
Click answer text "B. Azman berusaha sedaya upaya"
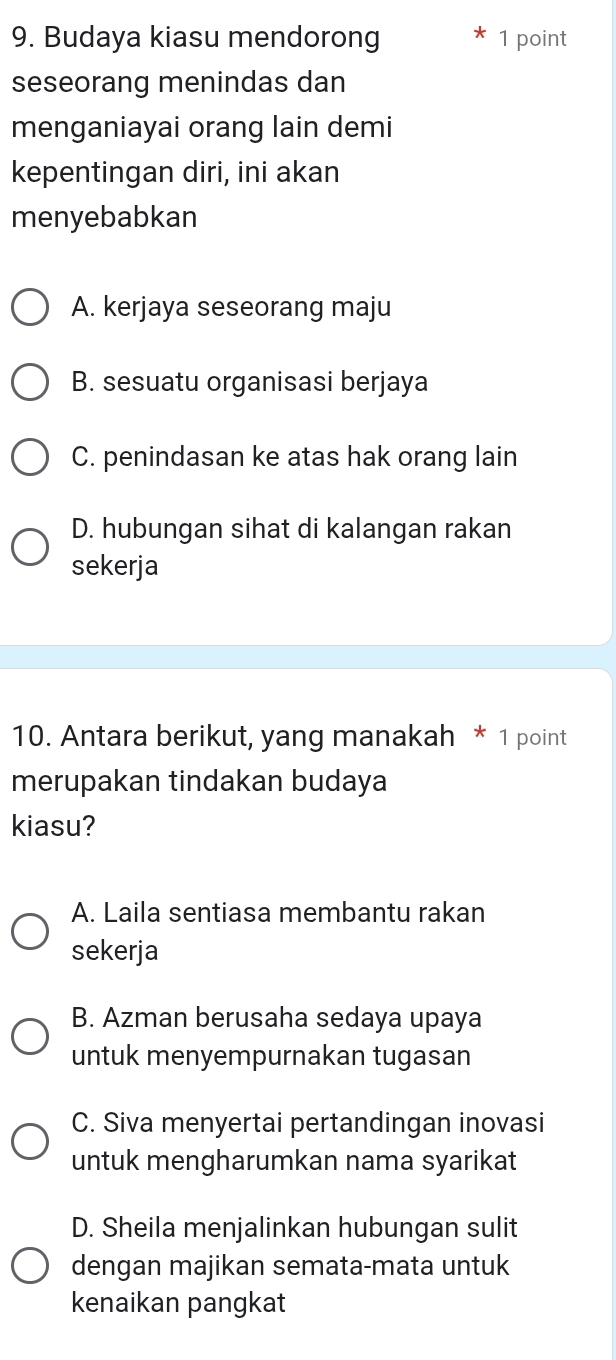pyautogui.click(x=277, y=1019)
